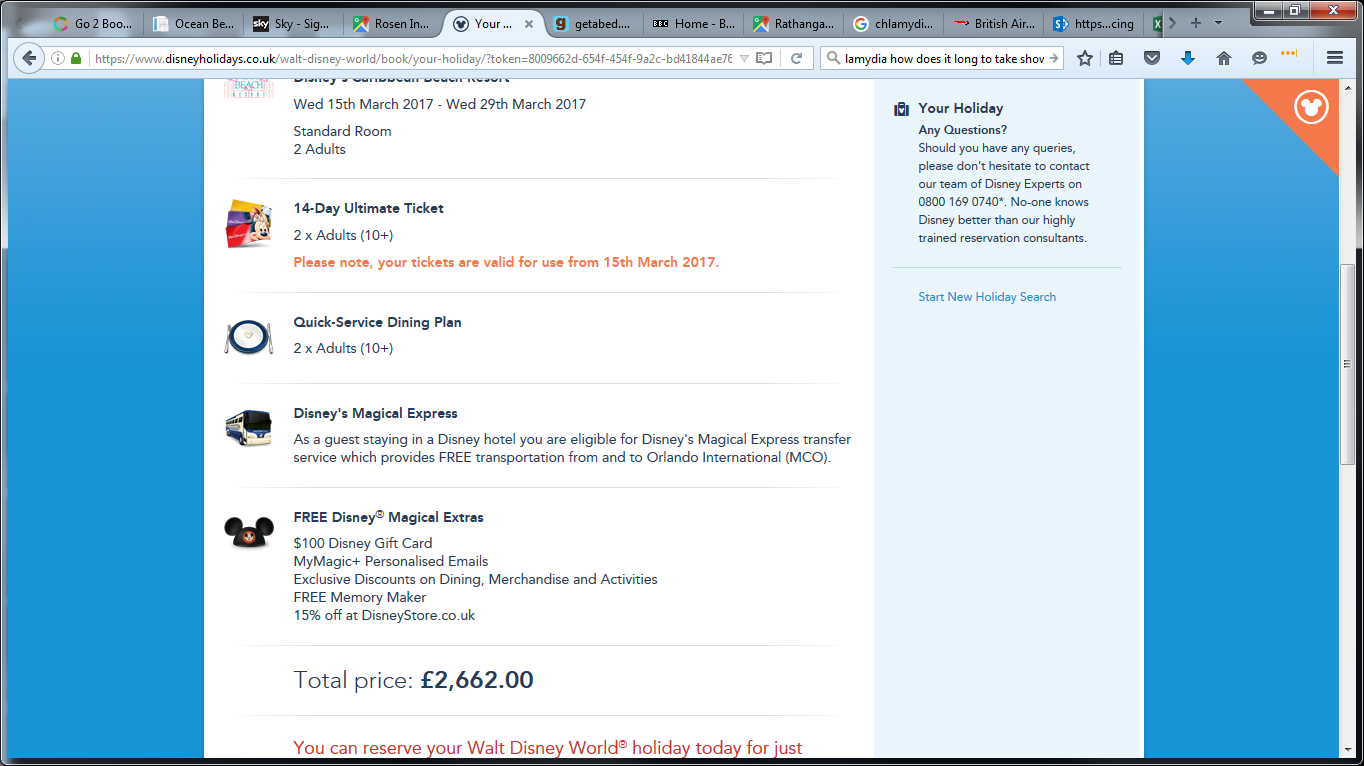Bookmark this page with the star
The height and width of the screenshot is (766, 1364).
1085,58
